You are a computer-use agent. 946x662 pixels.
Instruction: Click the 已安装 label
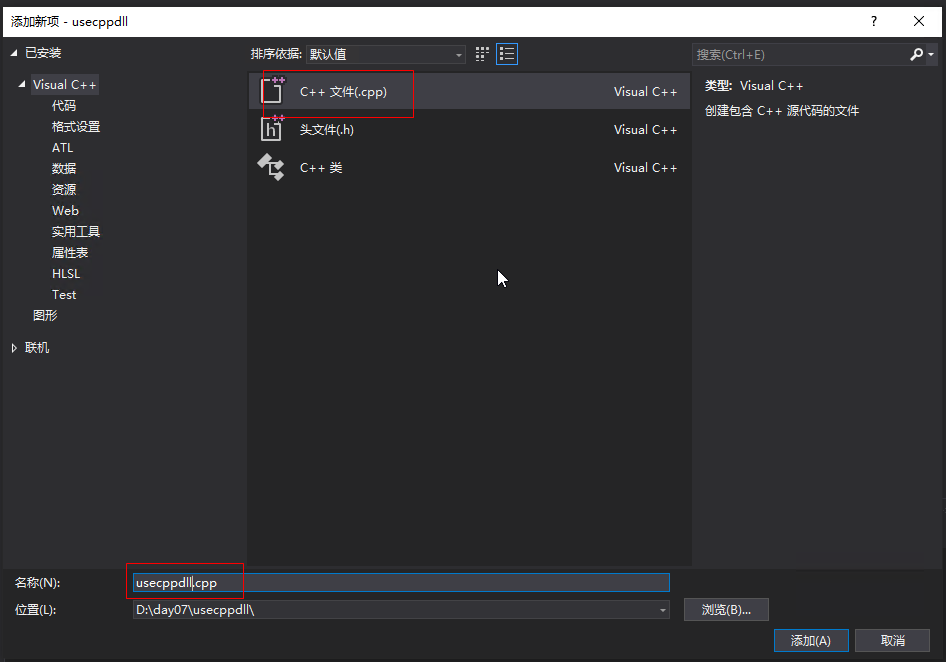pyautogui.click(x=43, y=53)
